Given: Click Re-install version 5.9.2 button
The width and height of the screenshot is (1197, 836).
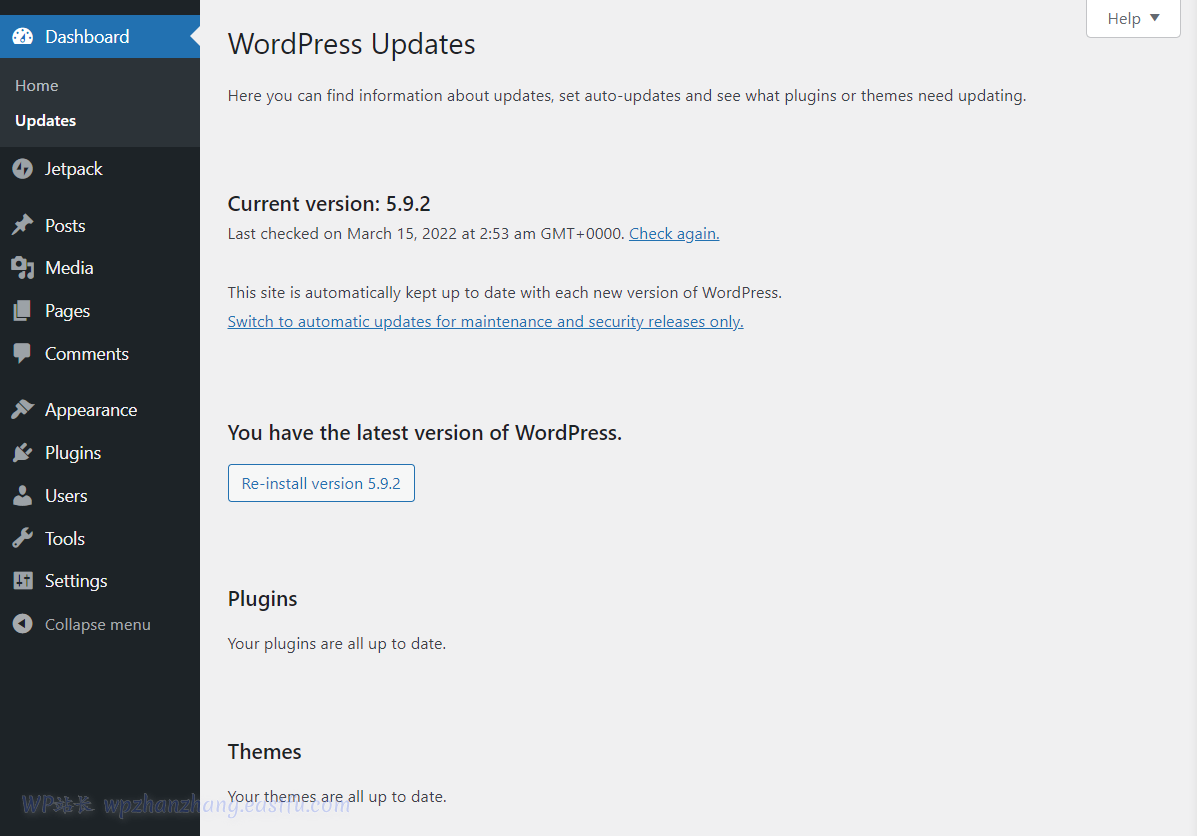Looking at the screenshot, I should coord(321,483).
